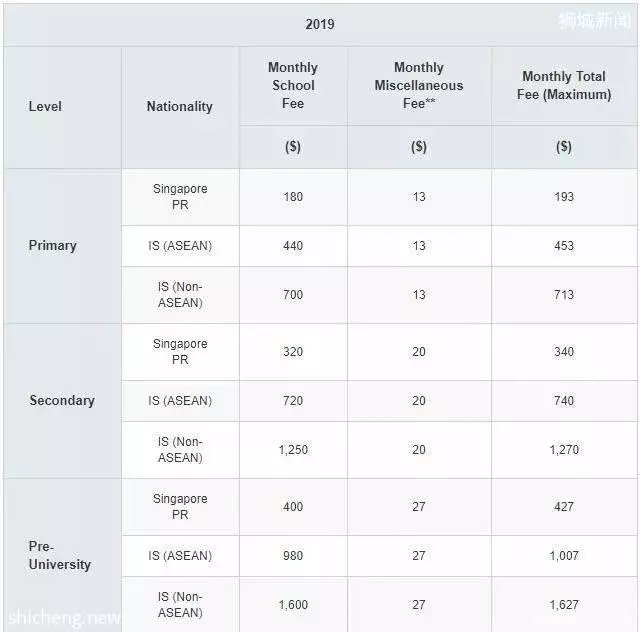Select the Nationality column header
Image resolution: width=641 pixels, height=632 pixels.
tap(179, 106)
